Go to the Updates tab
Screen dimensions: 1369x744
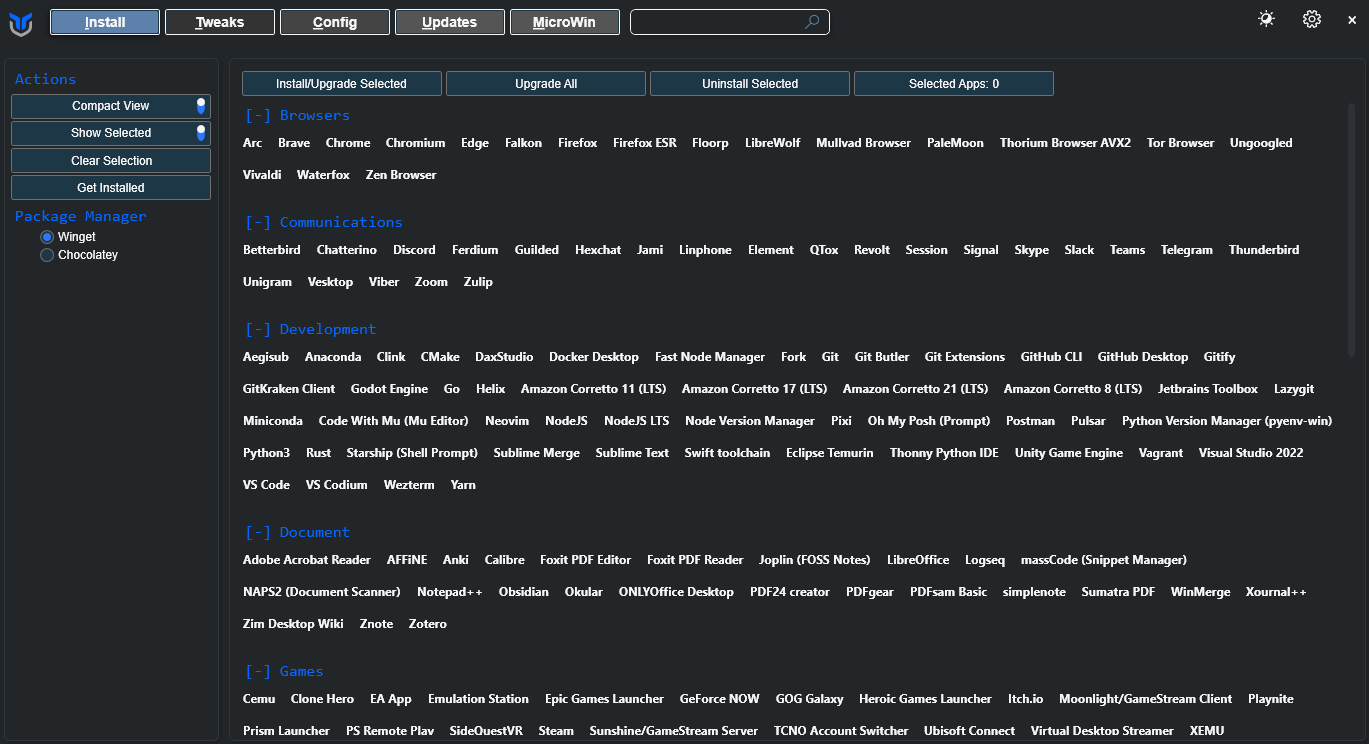coord(449,22)
